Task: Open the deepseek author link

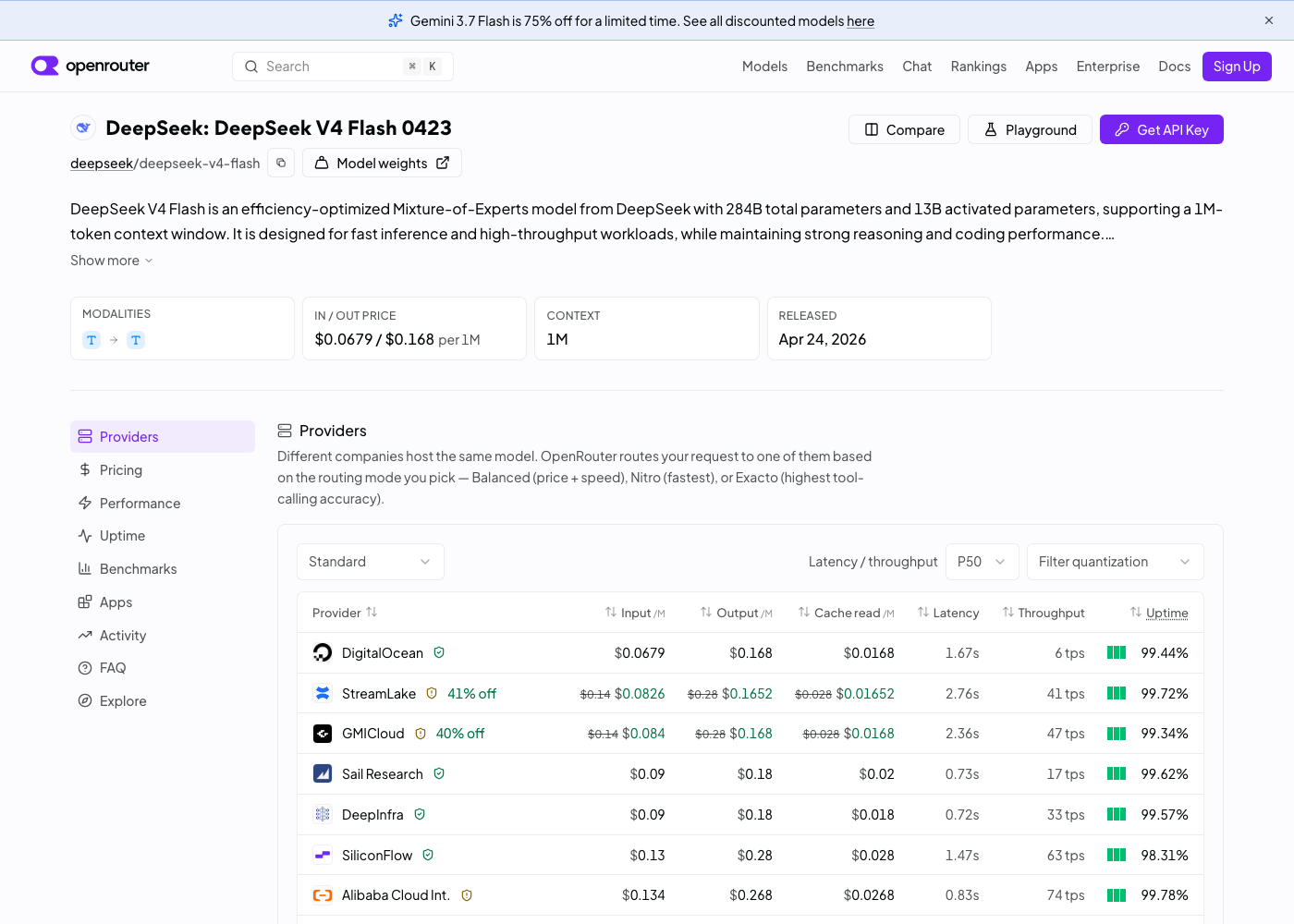Action: click(x=102, y=164)
